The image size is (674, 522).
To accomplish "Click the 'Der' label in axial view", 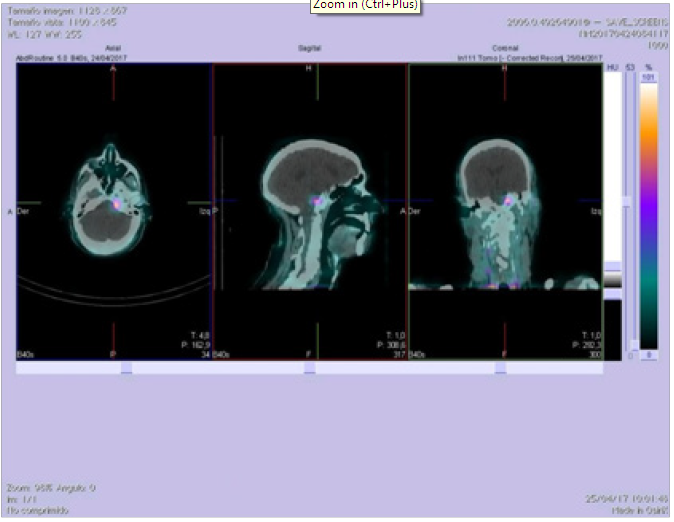I will [23, 212].
